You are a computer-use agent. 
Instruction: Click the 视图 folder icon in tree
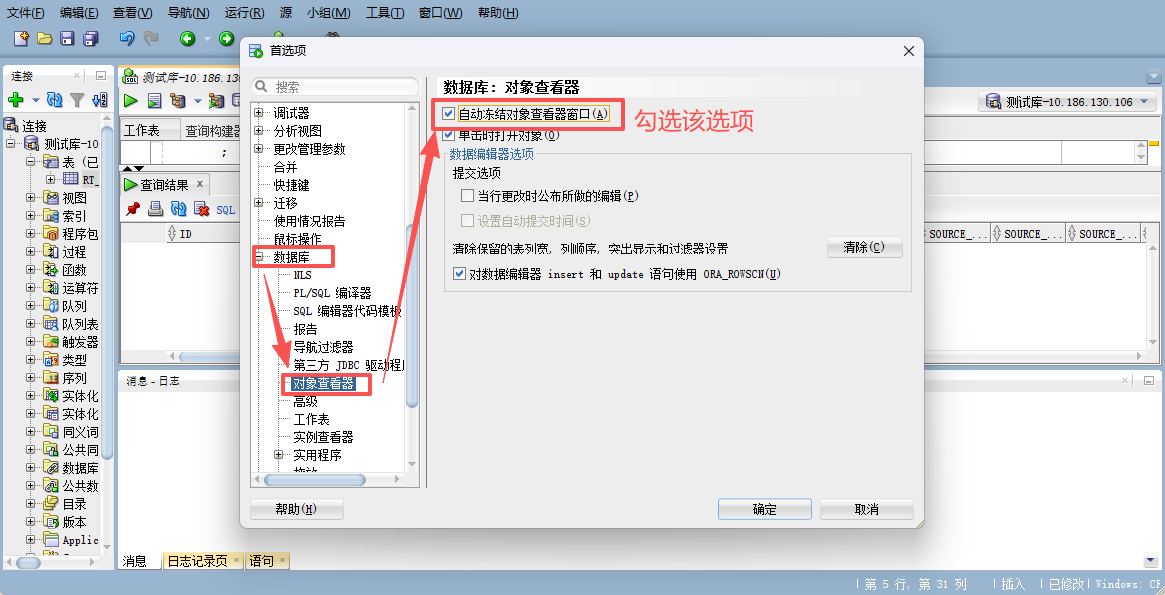[51, 198]
